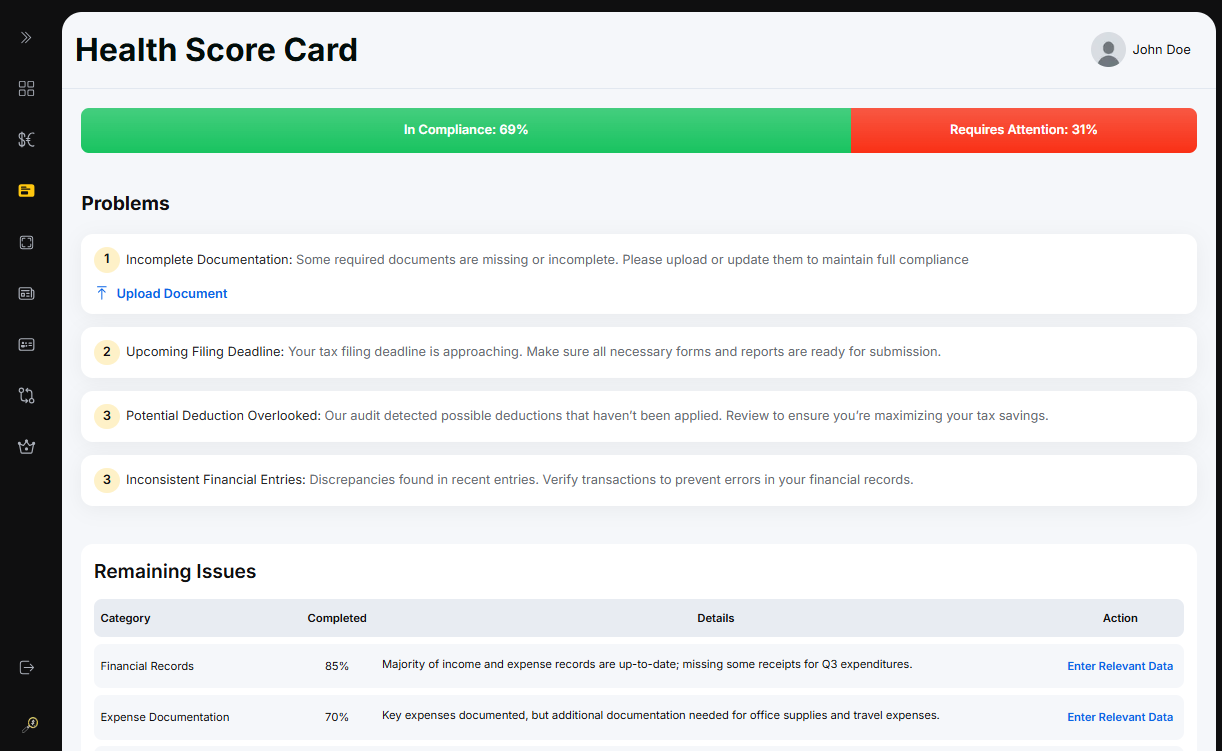This screenshot has height=751, width=1222.
Task: Expand the sidebar with the double chevron
Action: (x=26, y=38)
